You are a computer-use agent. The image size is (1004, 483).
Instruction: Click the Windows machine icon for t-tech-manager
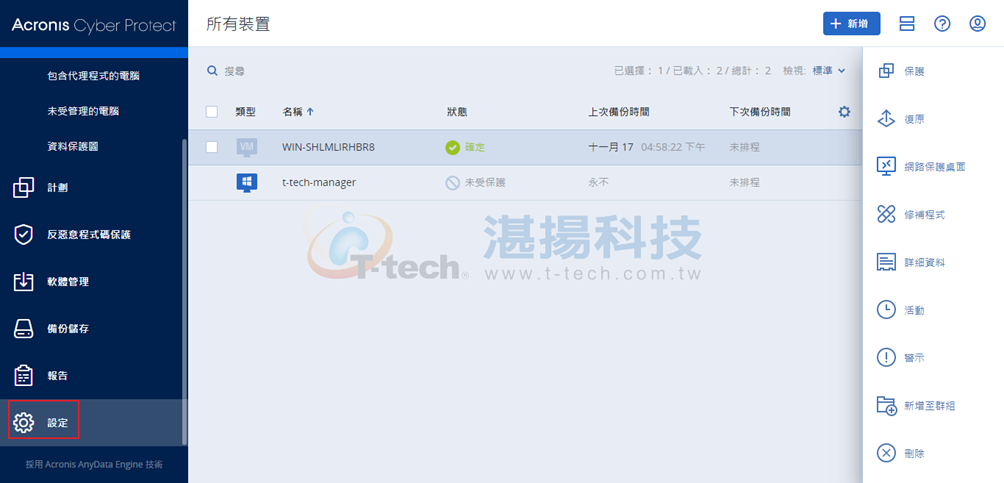coord(247,183)
